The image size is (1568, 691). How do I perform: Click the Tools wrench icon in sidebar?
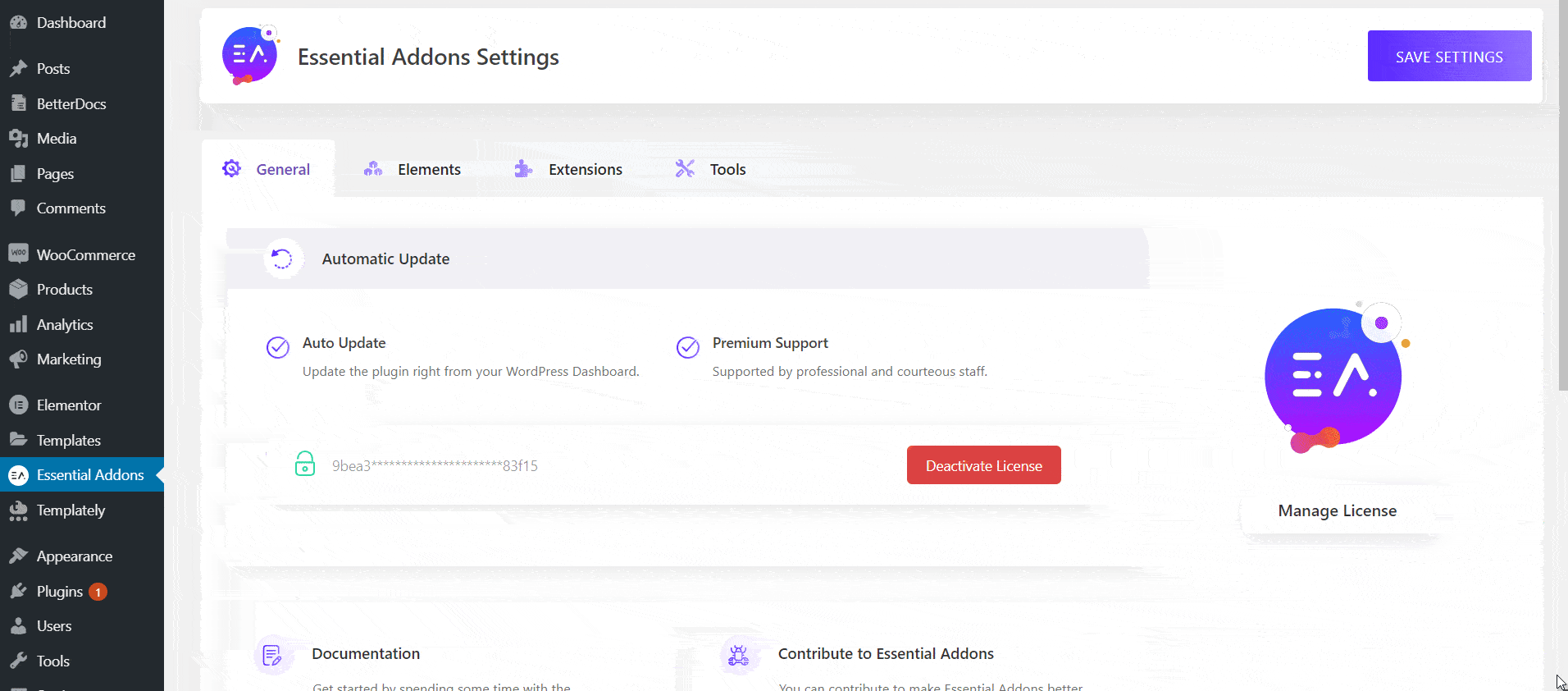pyautogui.click(x=18, y=661)
